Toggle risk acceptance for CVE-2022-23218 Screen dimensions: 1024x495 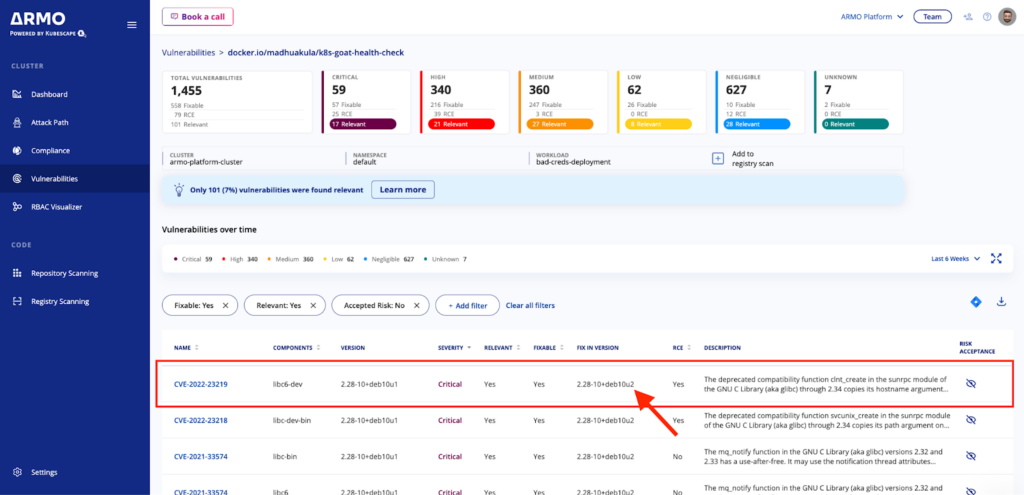point(970,420)
